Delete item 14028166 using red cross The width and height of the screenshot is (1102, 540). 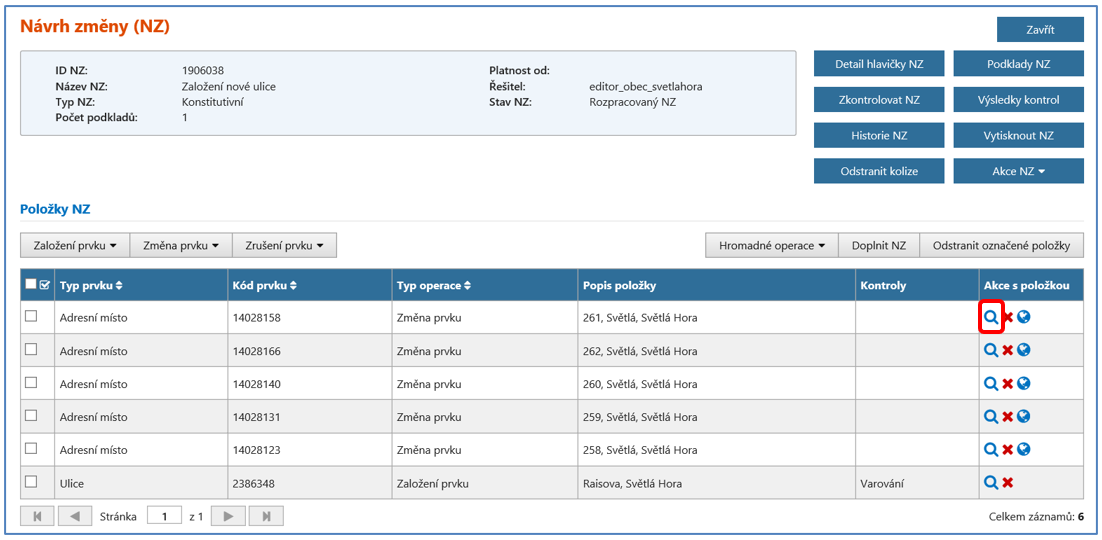pyautogui.click(x=1008, y=351)
